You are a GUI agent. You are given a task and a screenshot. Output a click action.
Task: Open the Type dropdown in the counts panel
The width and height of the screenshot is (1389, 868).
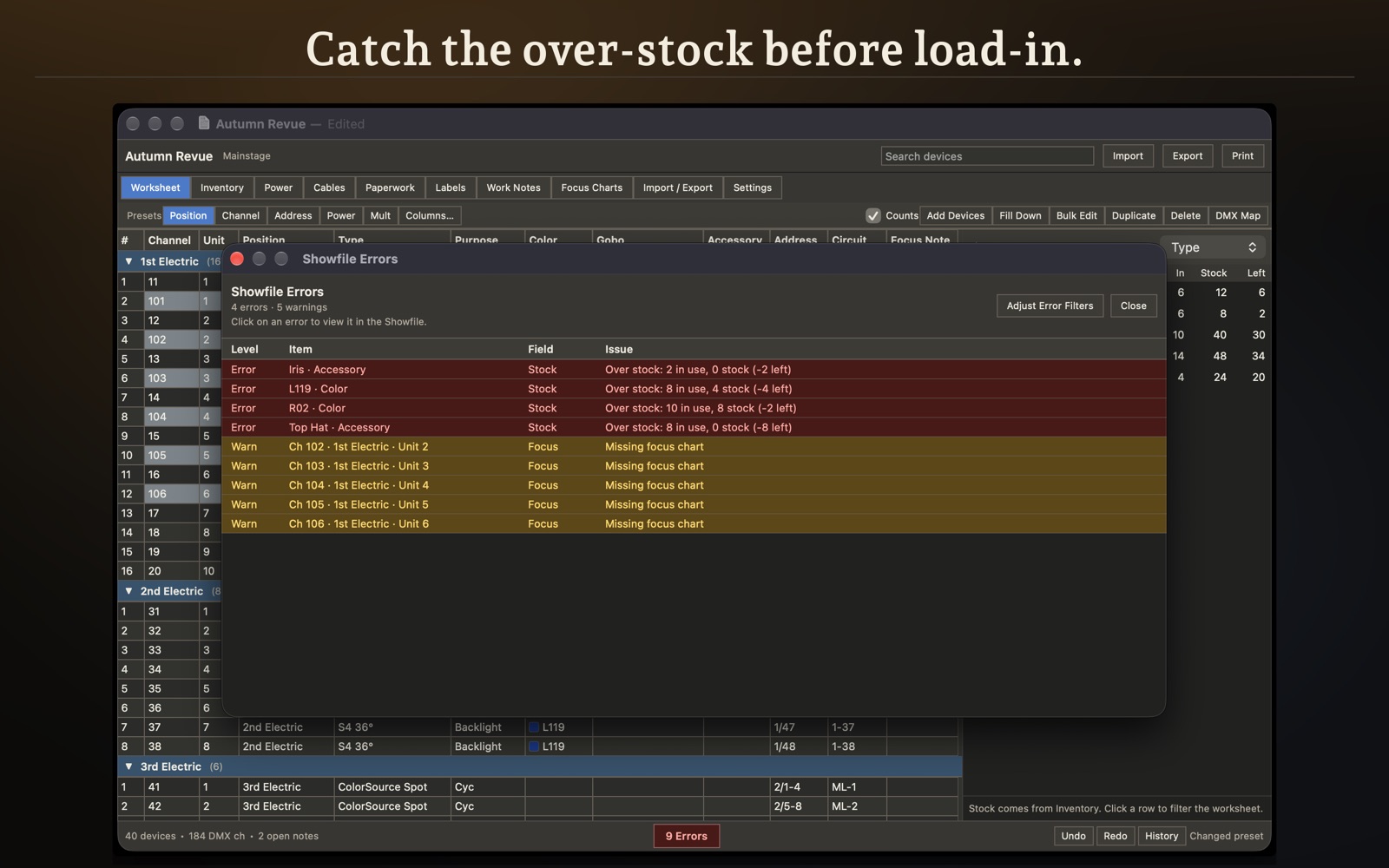point(1214,247)
